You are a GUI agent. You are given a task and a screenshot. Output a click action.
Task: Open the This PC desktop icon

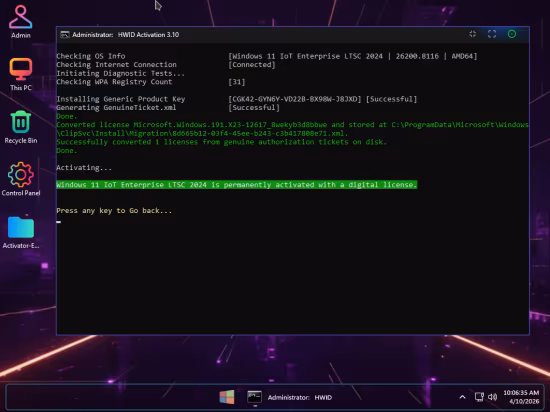21,74
